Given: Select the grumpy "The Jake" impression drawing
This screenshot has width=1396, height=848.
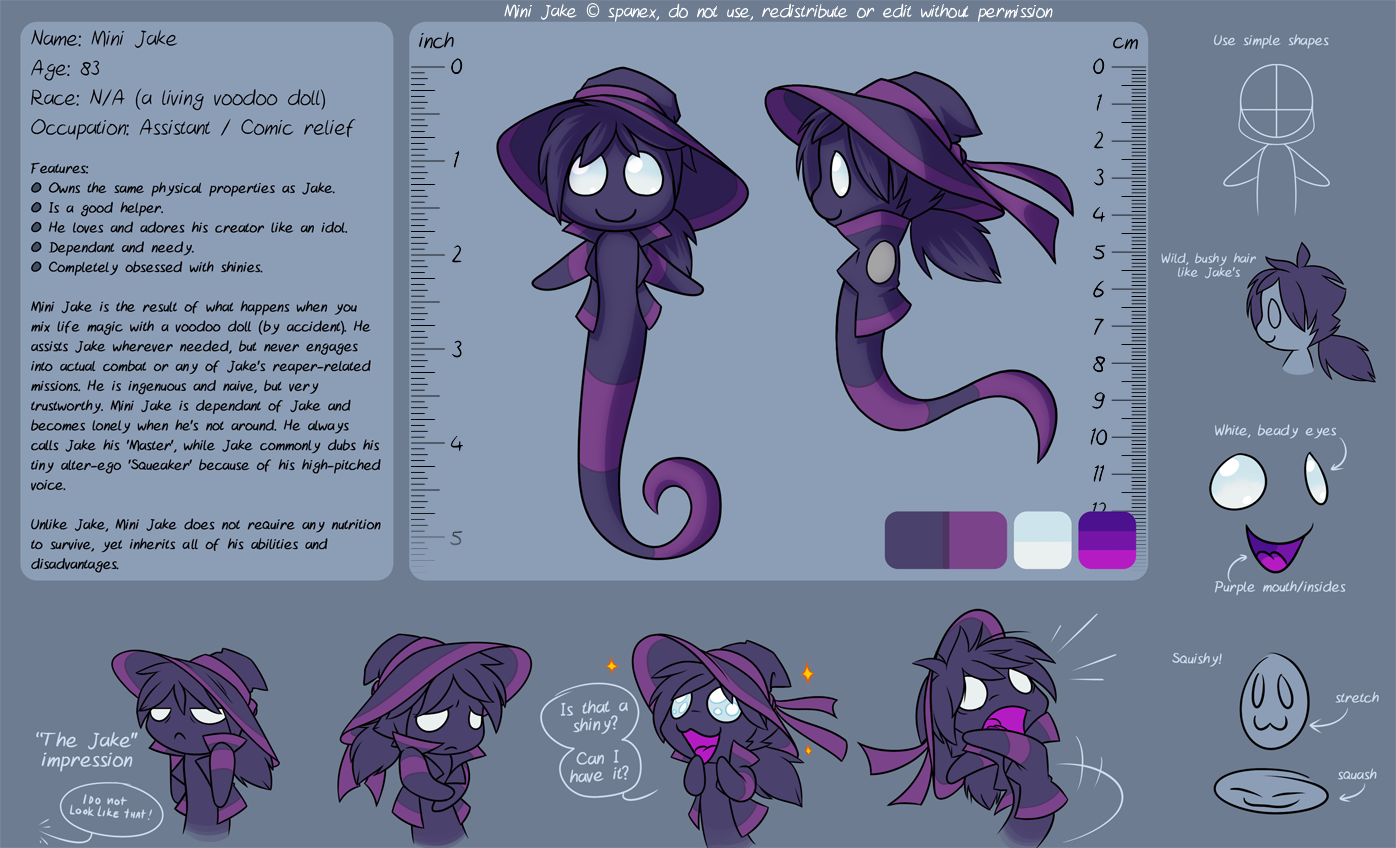Looking at the screenshot, I should [x=195, y=745].
